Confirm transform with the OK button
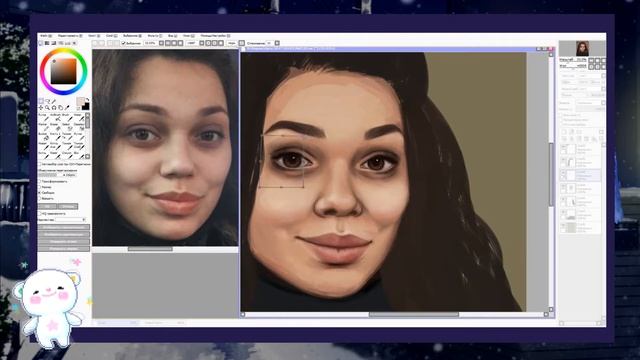The width and height of the screenshot is (640, 360). point(47,206)
